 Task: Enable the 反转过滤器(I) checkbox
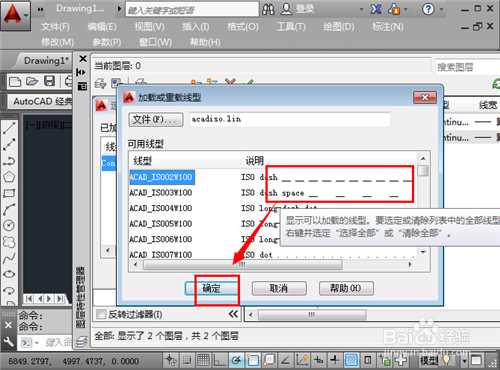click(x=101, y=314)
